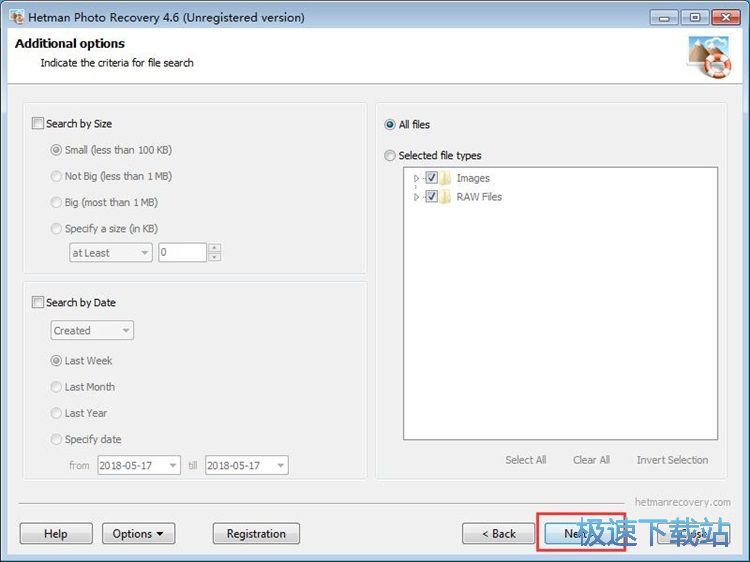Screen dimensions: 750x562
Task: Click the Help button
Action: coord(56,534)
